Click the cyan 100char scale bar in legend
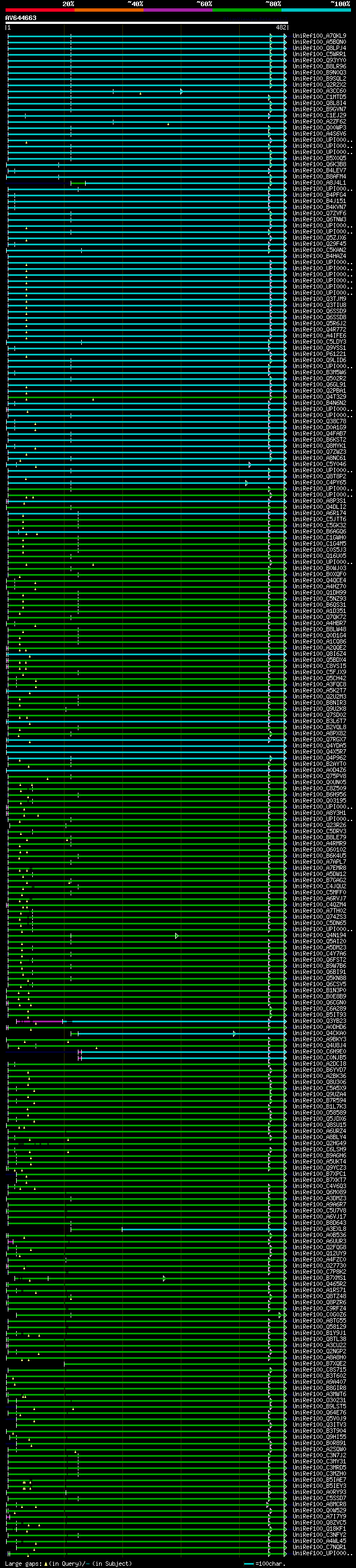Viewport: 356px width, 1568px height. [x=248, y=1564]
